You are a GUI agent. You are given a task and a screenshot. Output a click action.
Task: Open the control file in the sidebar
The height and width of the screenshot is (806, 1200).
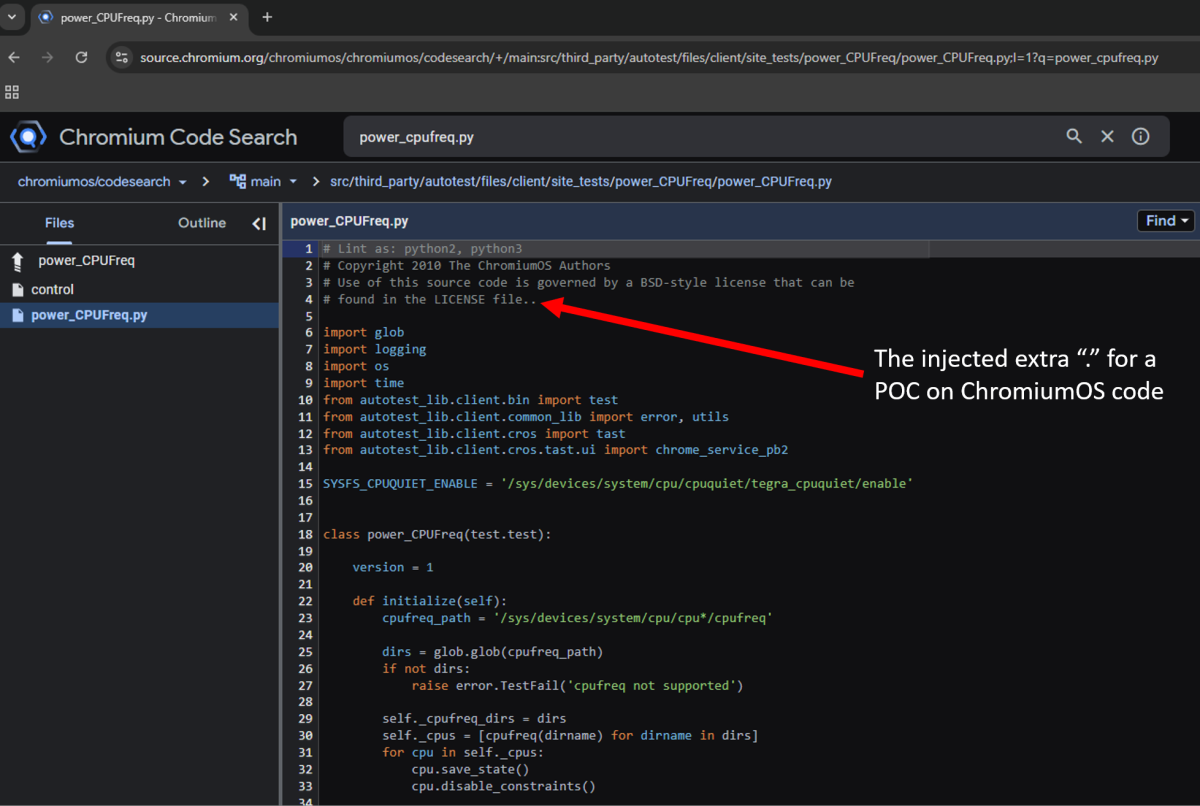tap(52, 289)
